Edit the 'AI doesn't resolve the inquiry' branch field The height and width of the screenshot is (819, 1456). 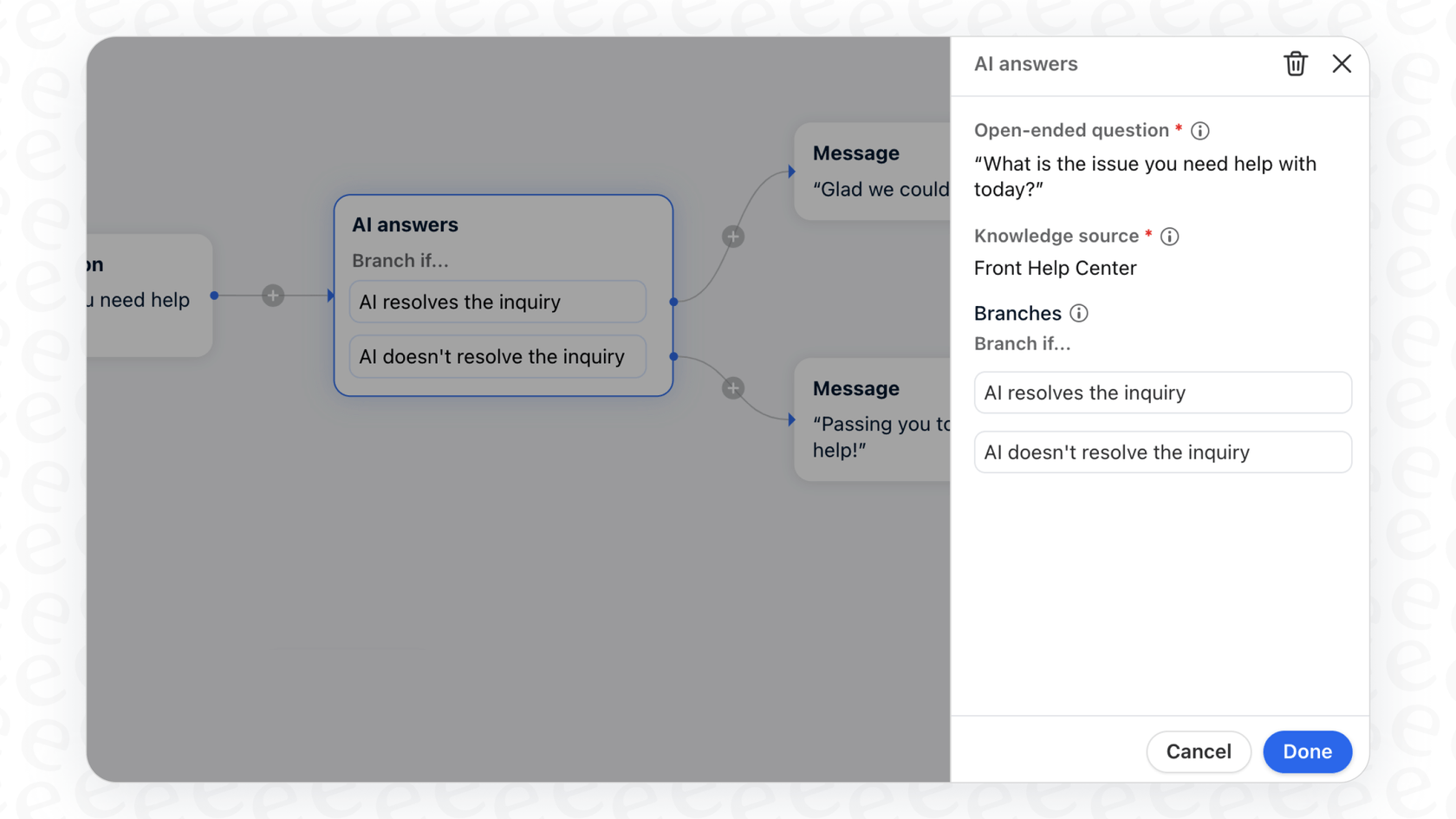(x=1162, y=452)
